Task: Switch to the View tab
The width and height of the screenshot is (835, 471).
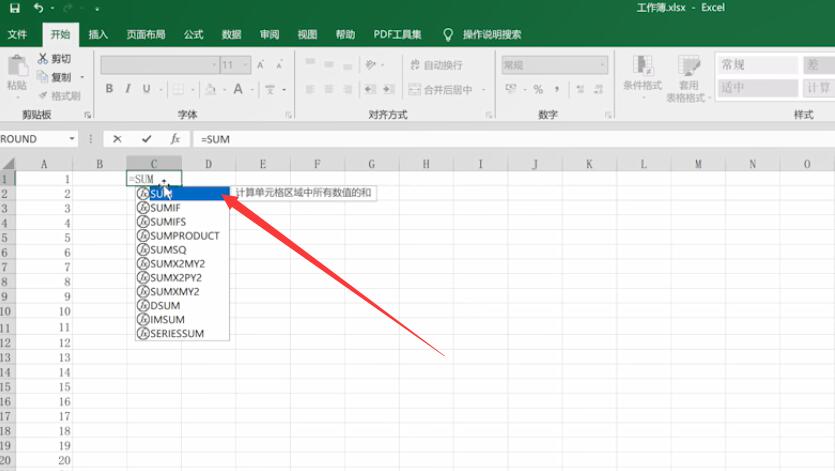Action: tap(307, 35)
